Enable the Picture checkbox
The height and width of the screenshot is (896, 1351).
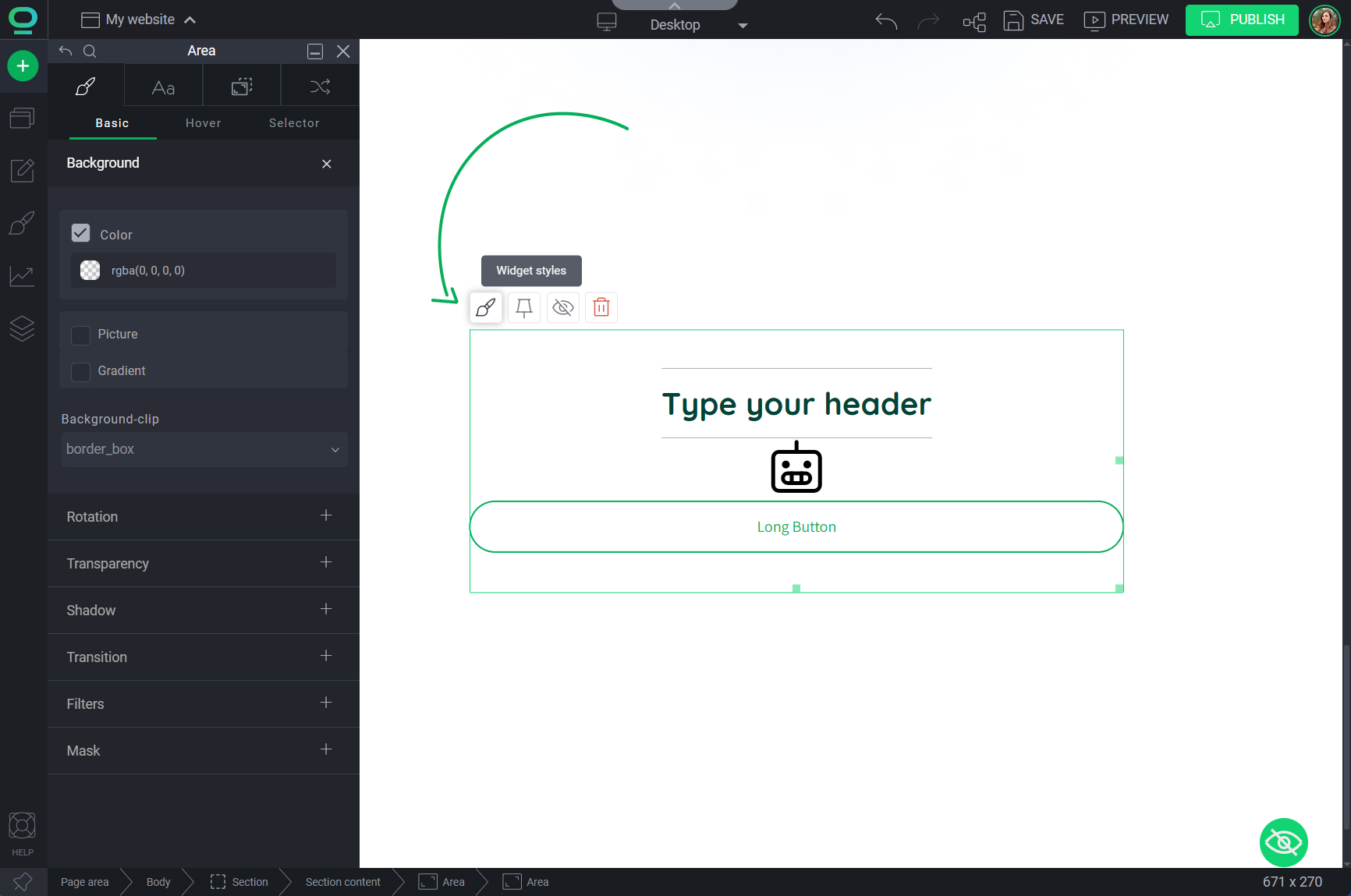tap(80, 335)
